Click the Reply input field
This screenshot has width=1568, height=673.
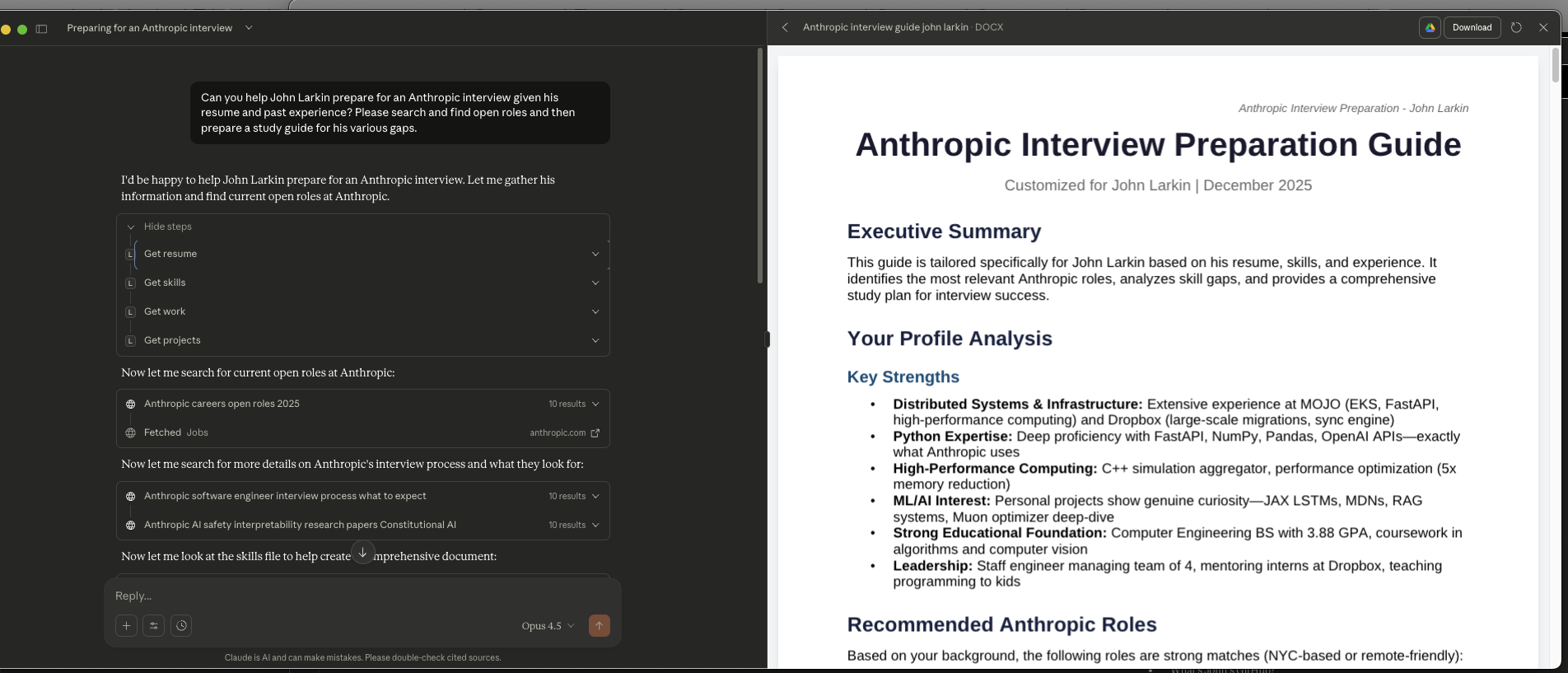(329, 596)
